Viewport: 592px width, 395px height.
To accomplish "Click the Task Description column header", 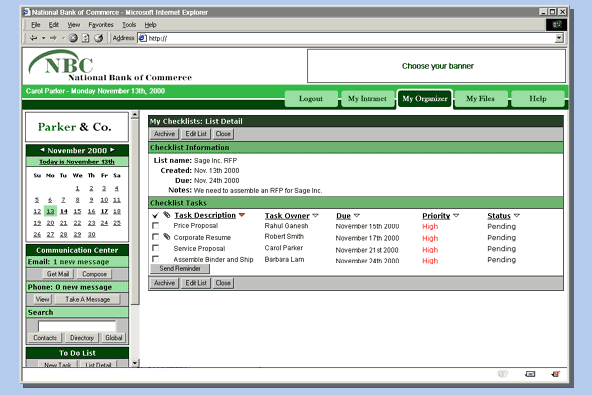I will (205, 215).
